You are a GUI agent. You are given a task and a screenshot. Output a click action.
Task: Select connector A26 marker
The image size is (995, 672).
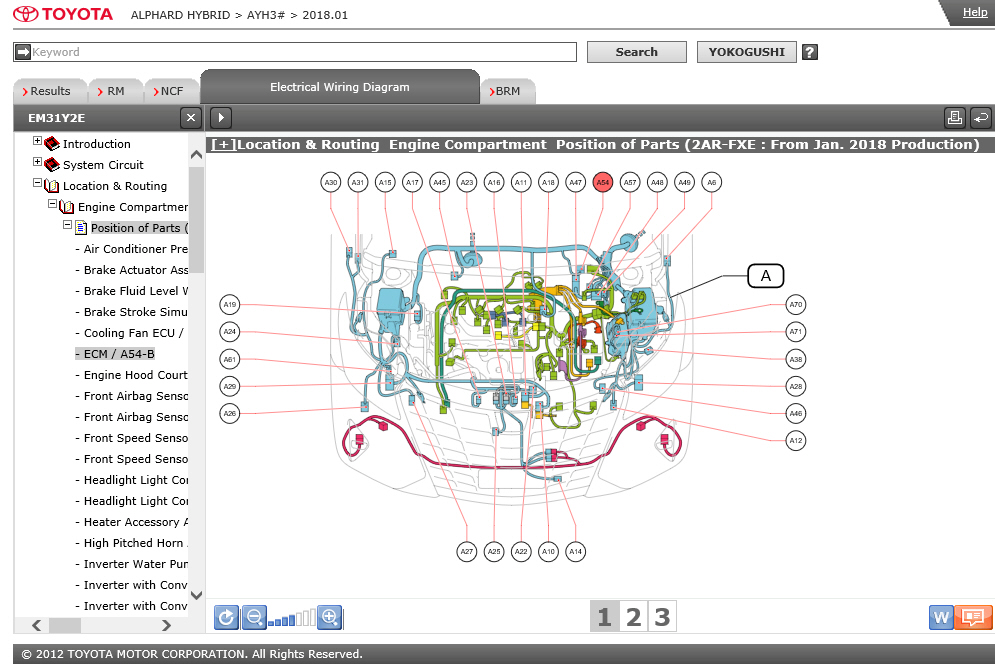[x=230, y=414]
